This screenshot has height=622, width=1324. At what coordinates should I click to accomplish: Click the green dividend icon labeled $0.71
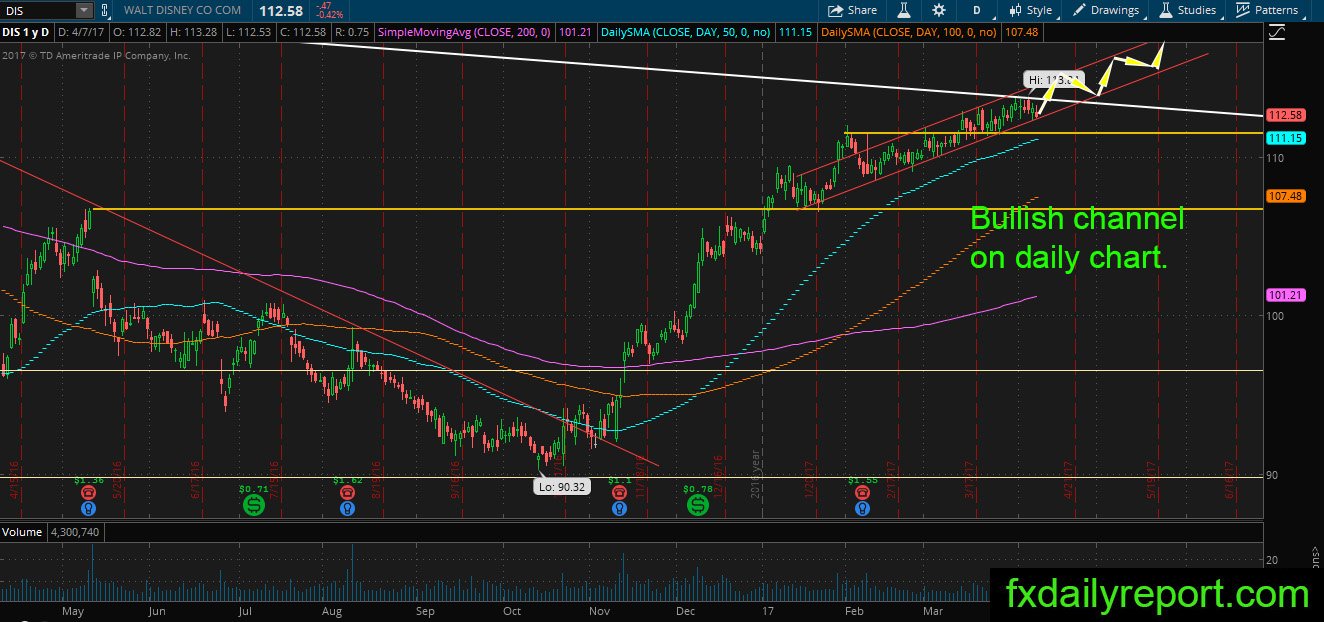(x=254, y=505)
